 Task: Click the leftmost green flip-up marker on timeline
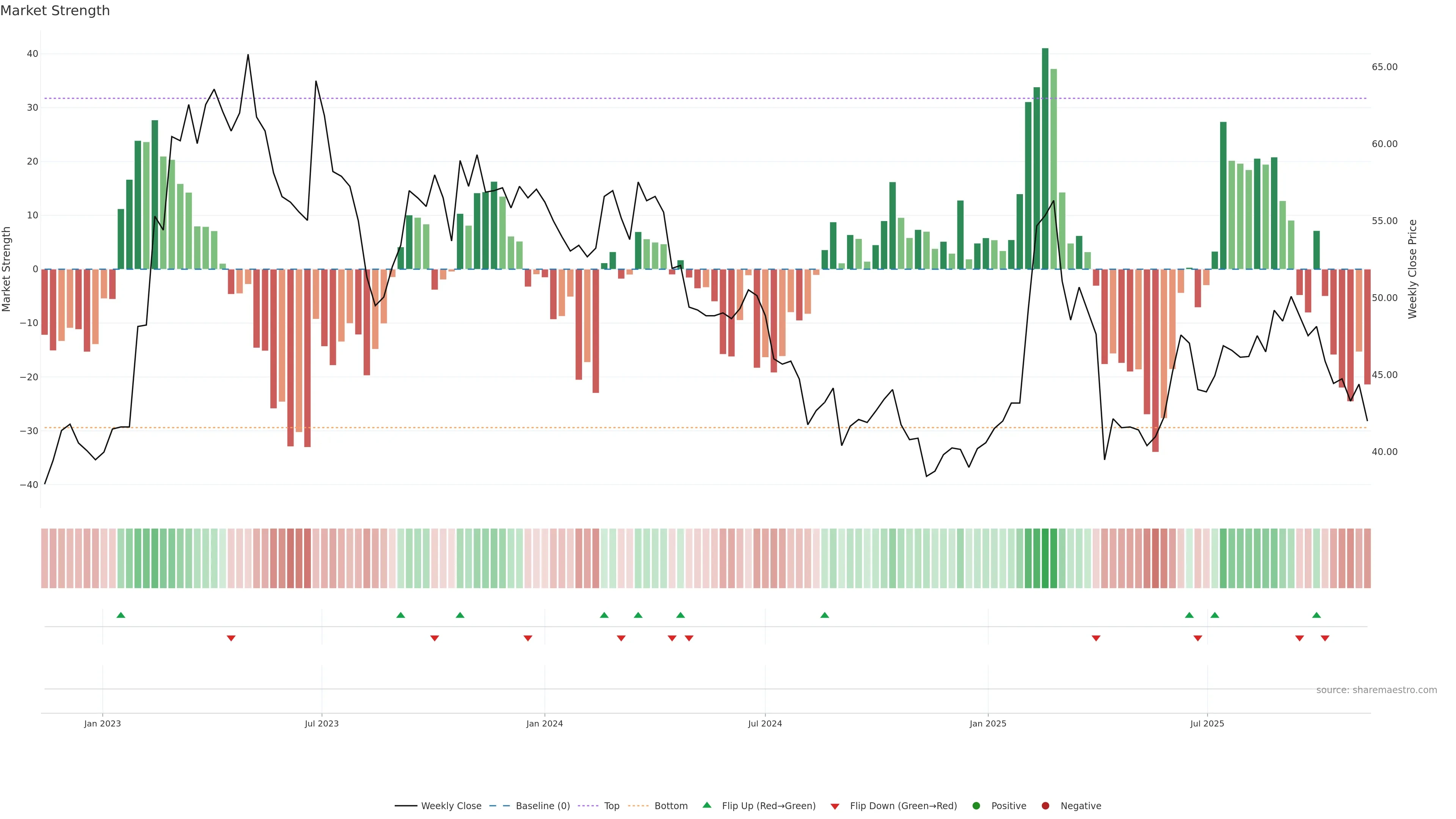[x=121, y=615]
